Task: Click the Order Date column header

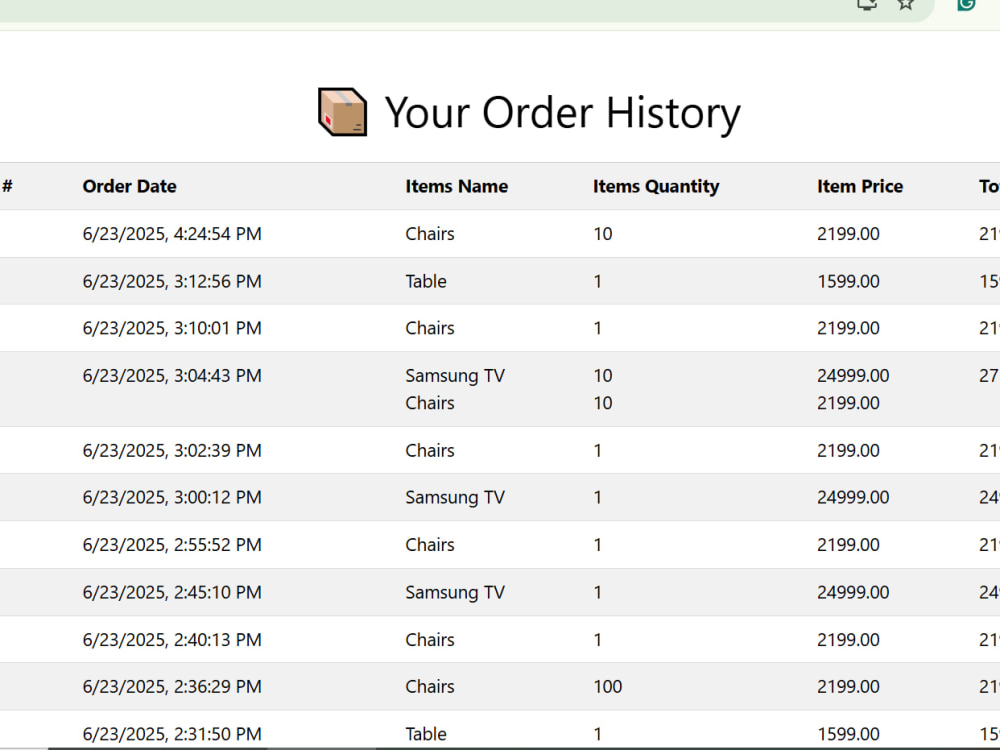Action: pyautogui.click(x=129, y=186)
